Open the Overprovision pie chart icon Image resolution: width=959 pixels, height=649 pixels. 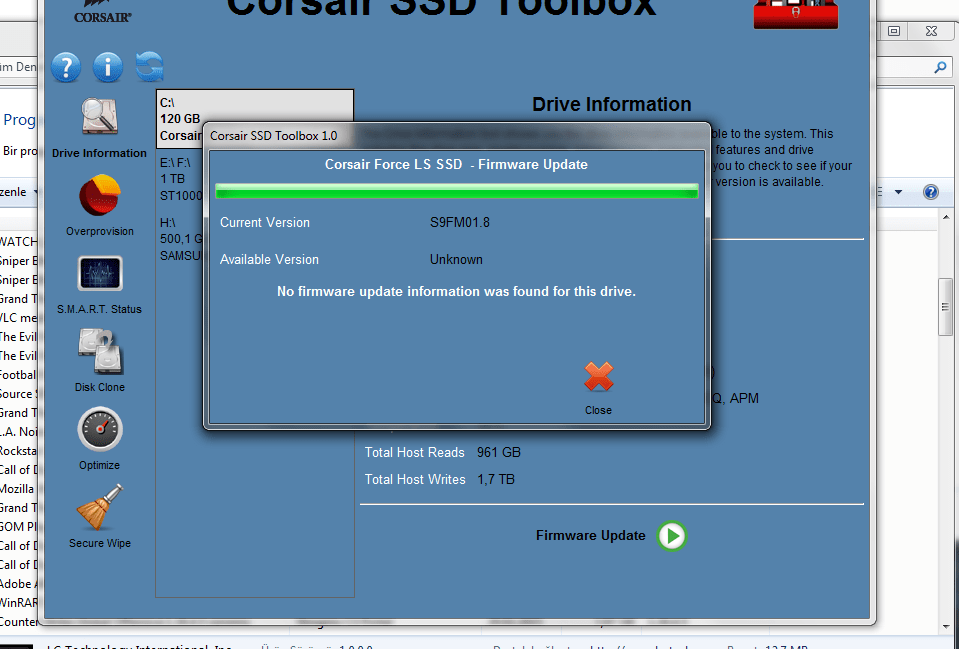[x=100, y=195]
